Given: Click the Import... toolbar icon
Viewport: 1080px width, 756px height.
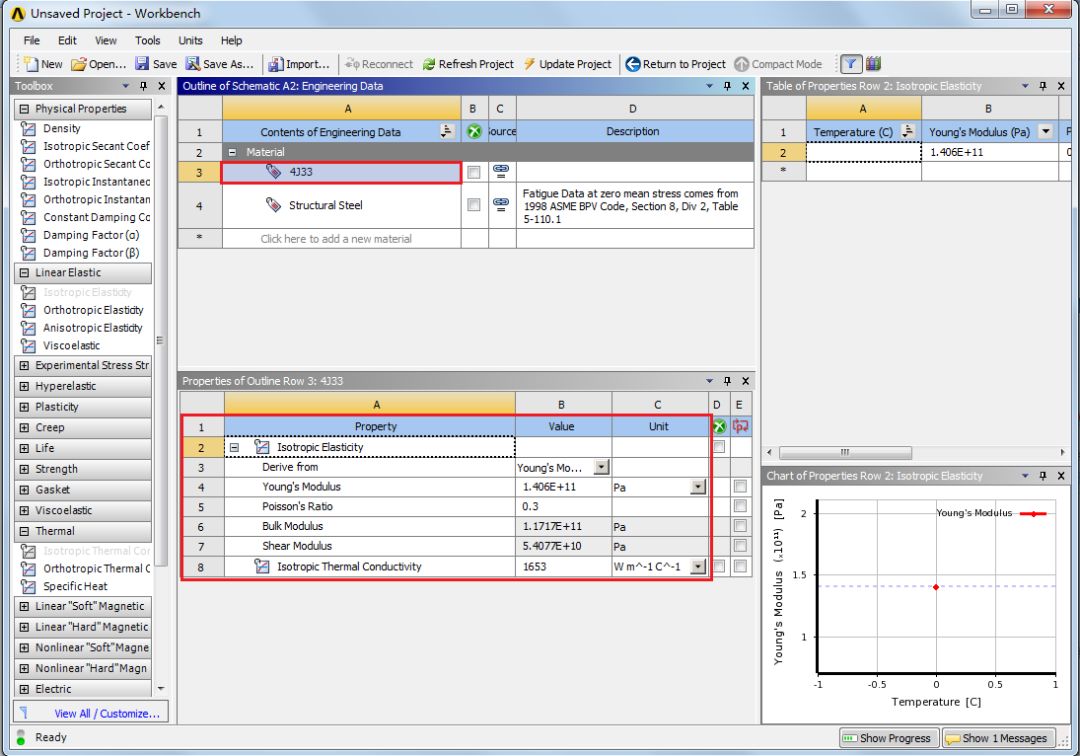Looking at the screenshot, I should tap(276, 64).
